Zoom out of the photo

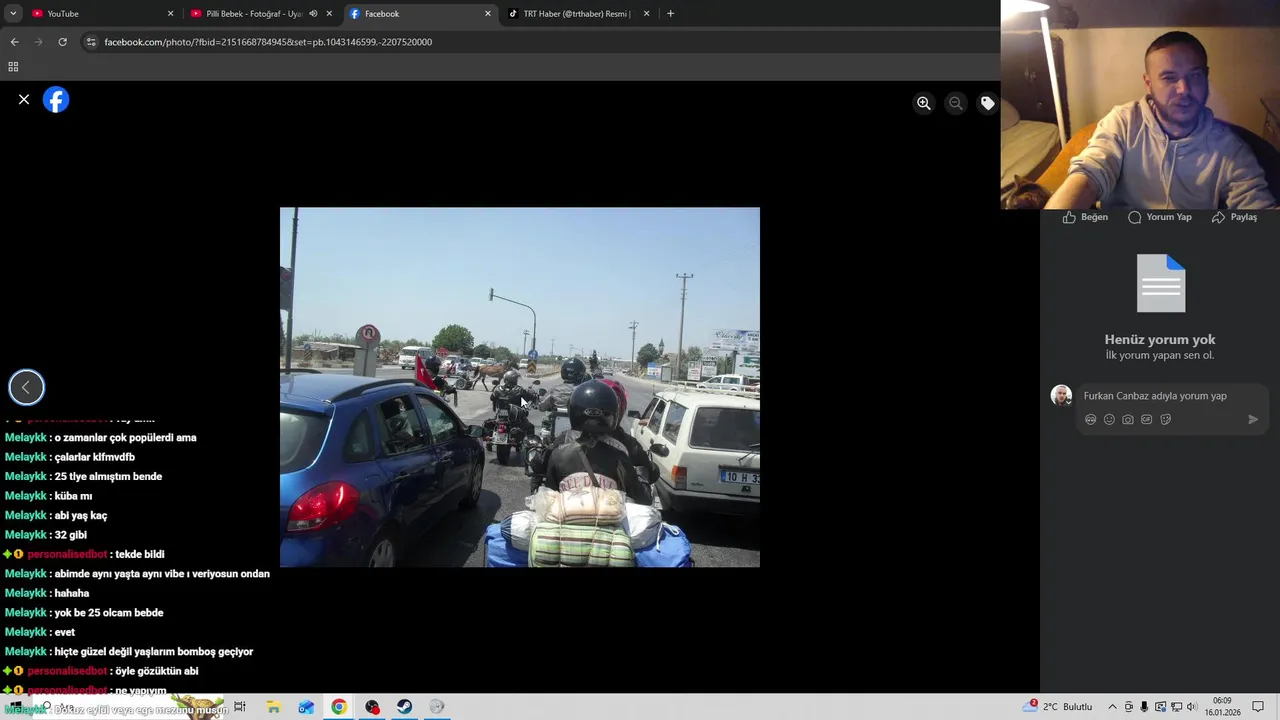click(x=956, y=103)
